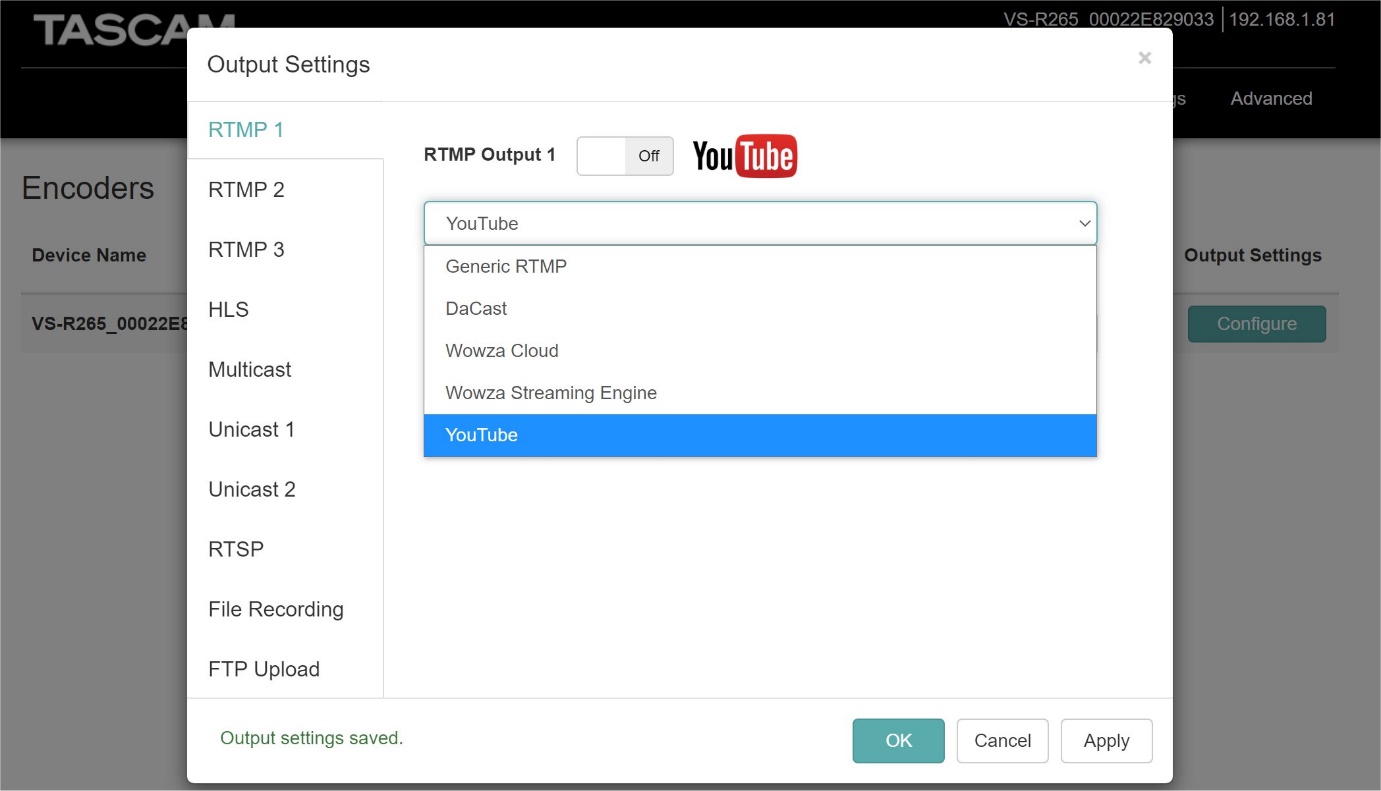The width and height of the screenshot is (1381, 791).
Task: Select the highlighted YouTube option
Action: point(482,435)
